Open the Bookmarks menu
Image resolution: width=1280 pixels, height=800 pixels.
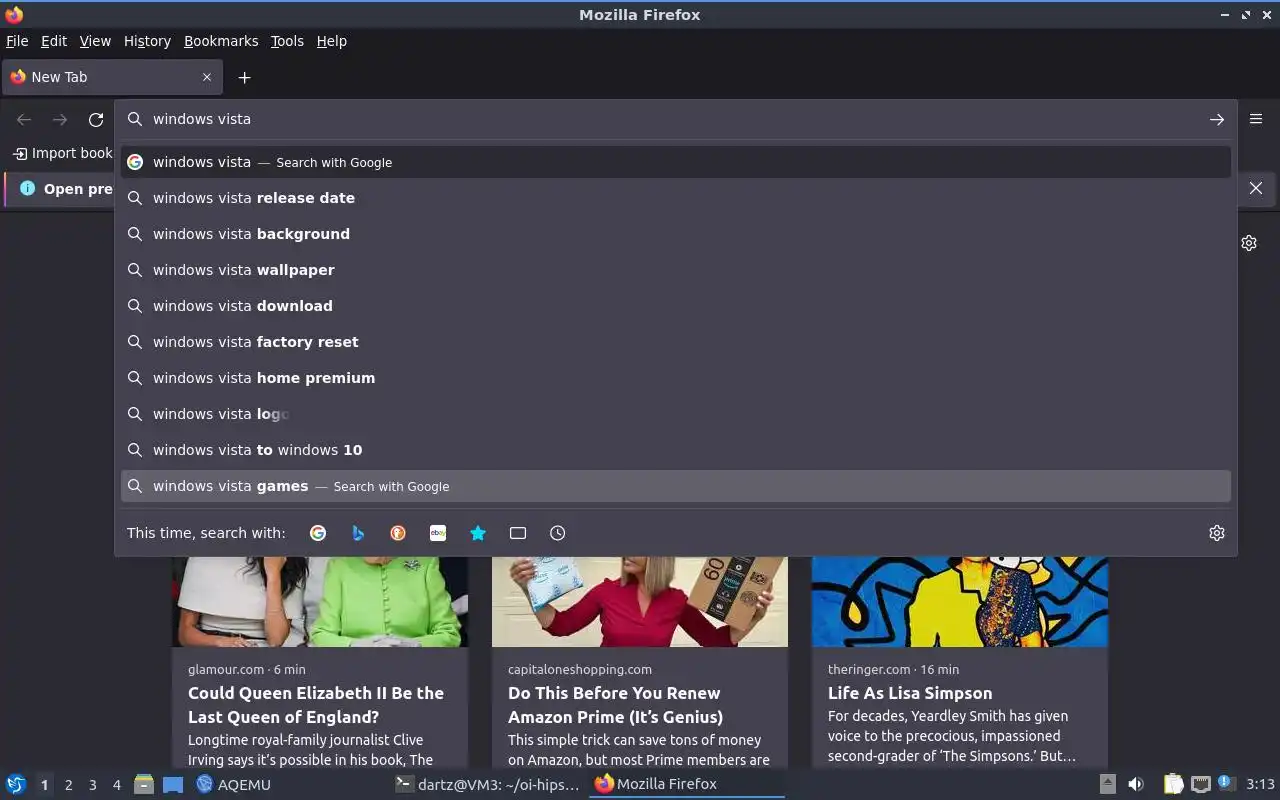coord(221,41)
